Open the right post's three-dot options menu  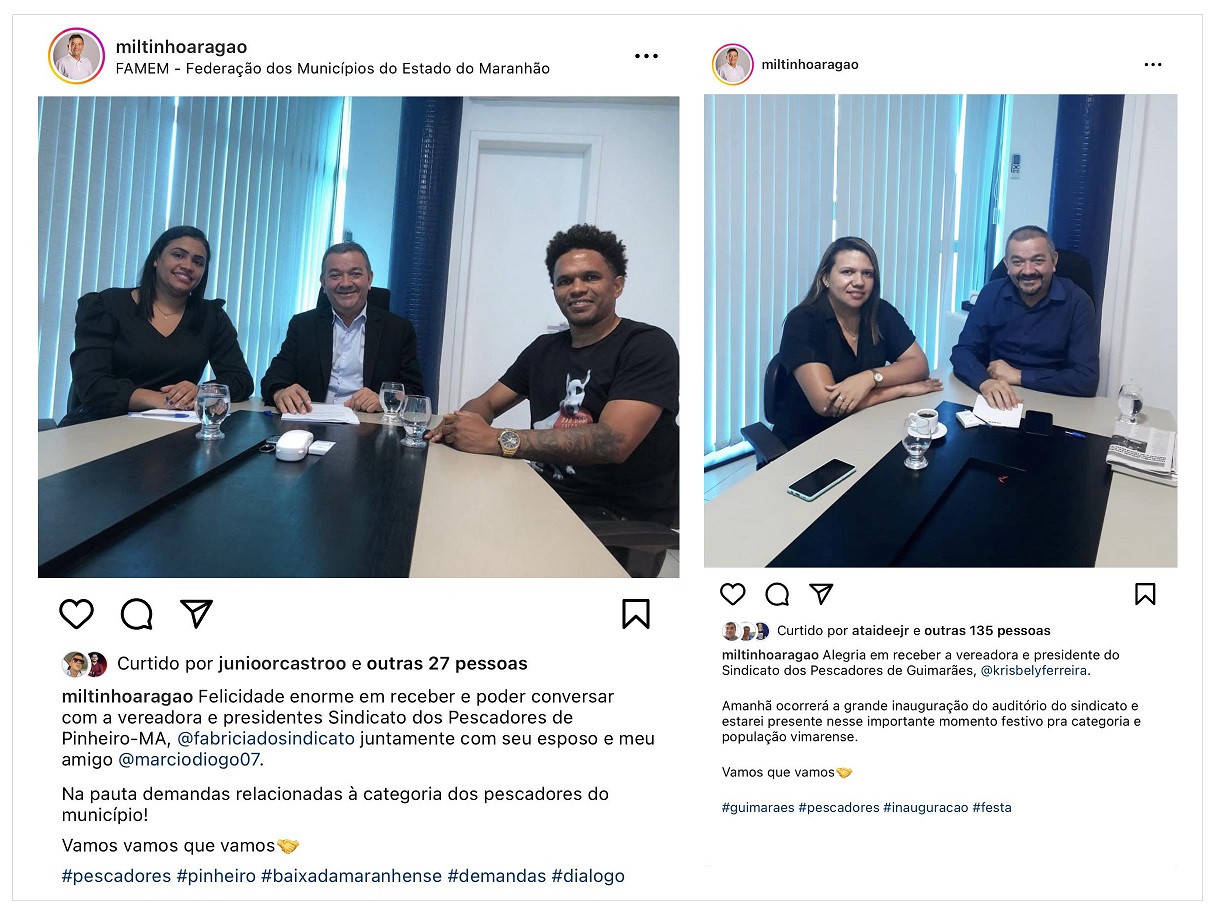point(1153,65)
